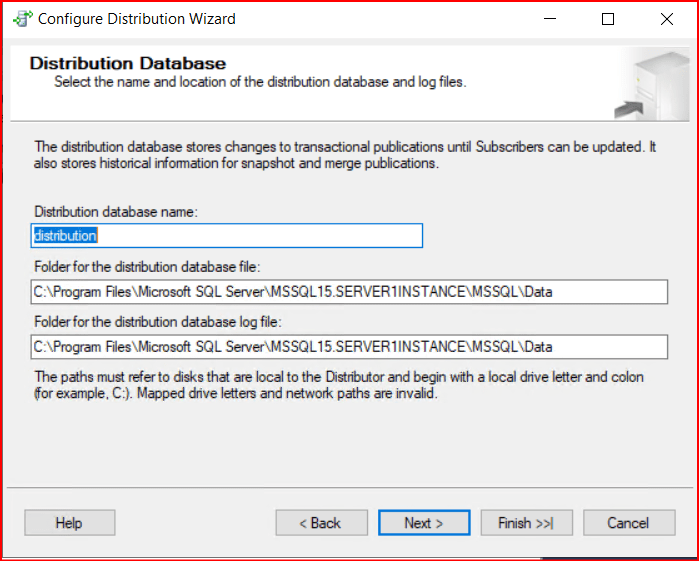This screenshot has width=699, height=561.
Task: Click the note about local drive paths
Action: click(338, 385)
